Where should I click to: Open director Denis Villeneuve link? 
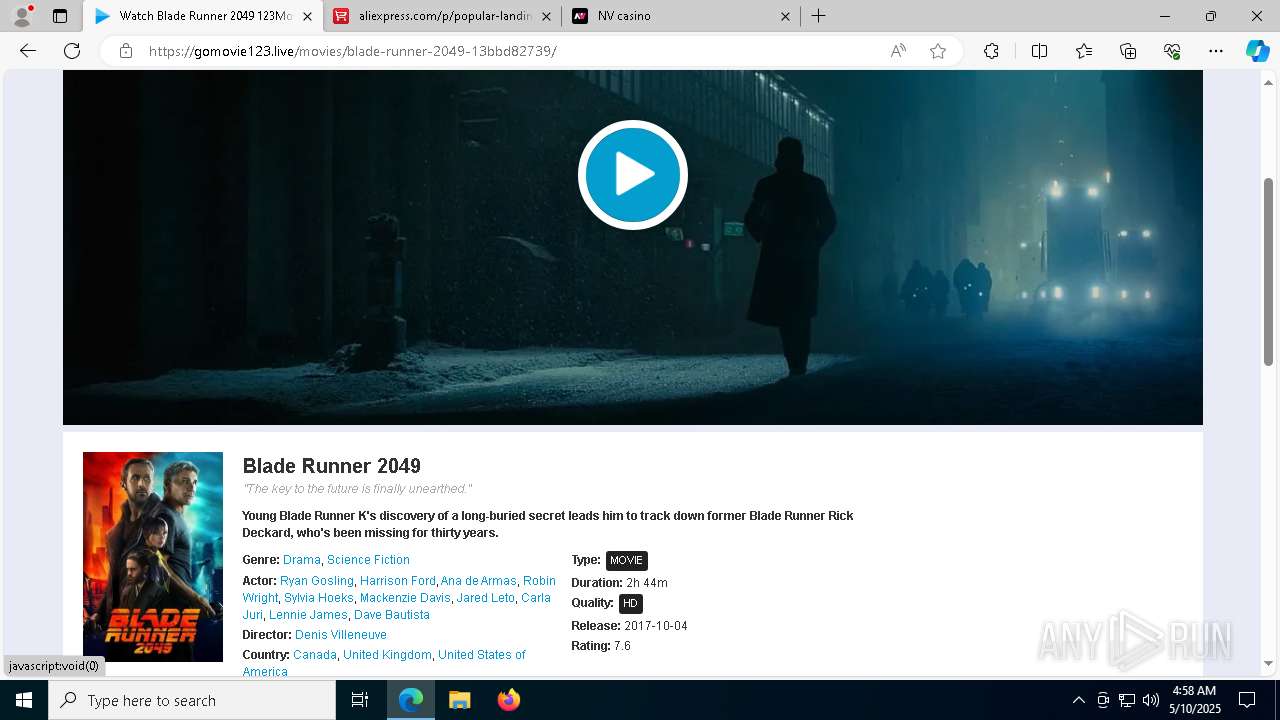[341, 635]
